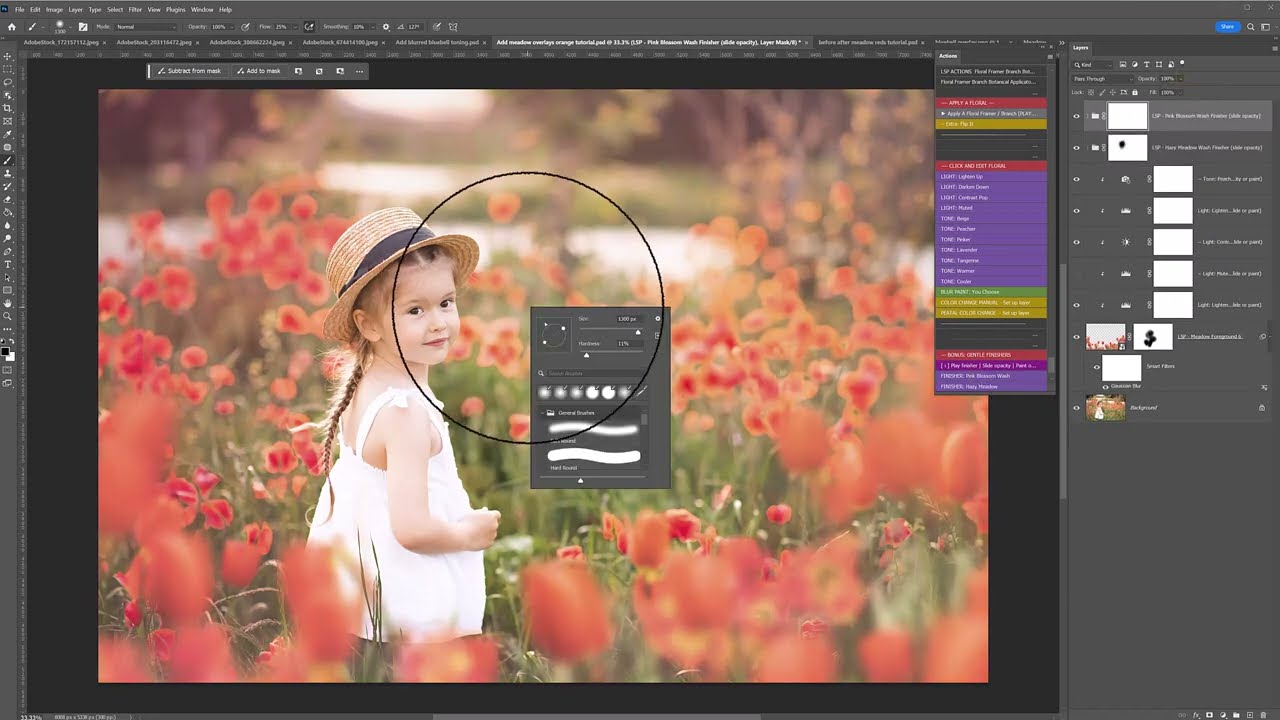Open the brush preset picker dropdown
The image size is (1280, 720).
[68, 26]
